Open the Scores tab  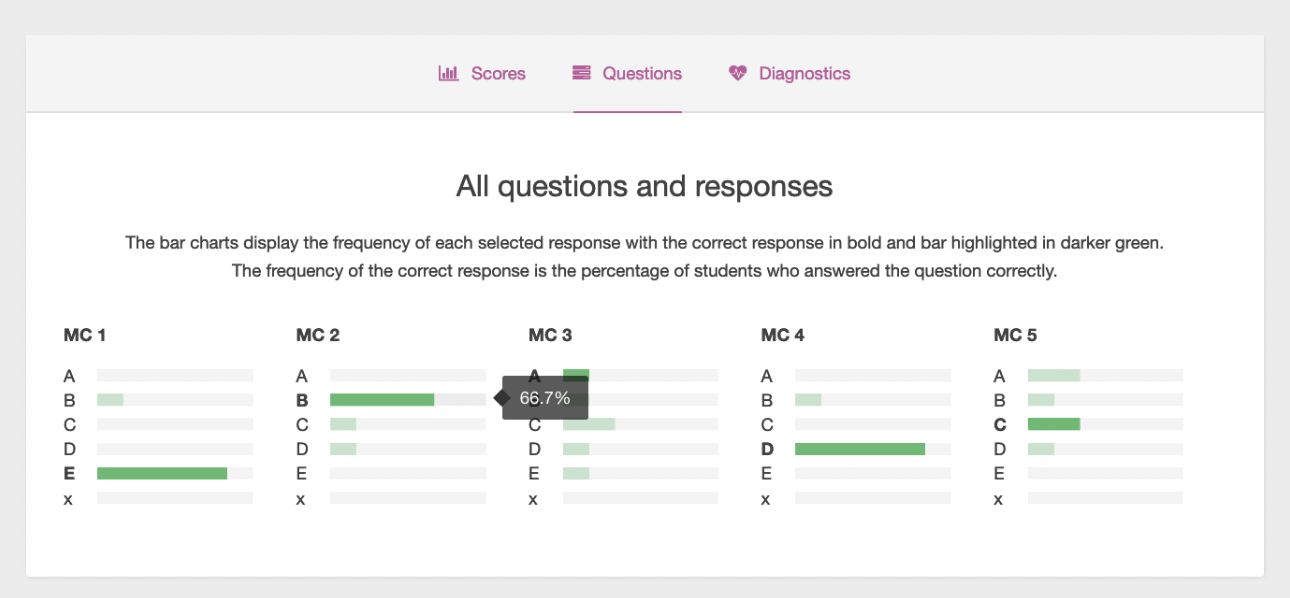pyautogui.click(x=497, y=73)
